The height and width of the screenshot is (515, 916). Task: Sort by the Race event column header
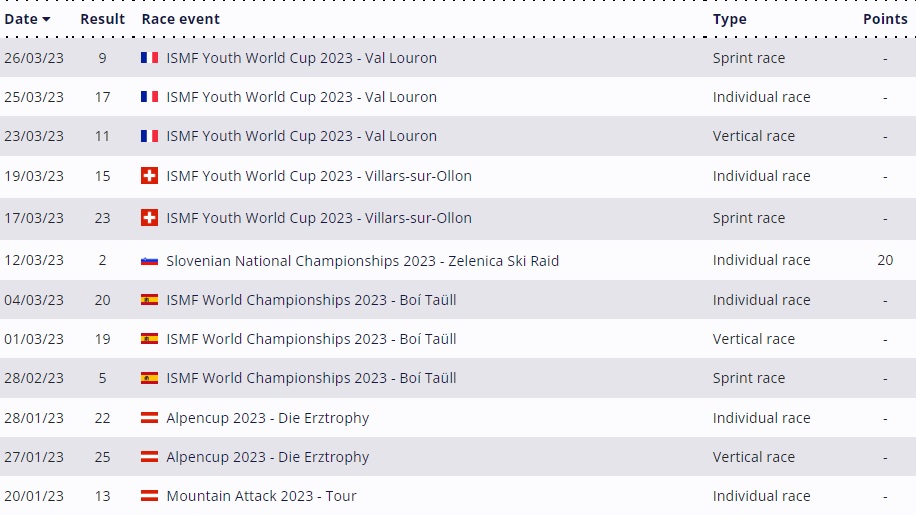tap(180, 19)
